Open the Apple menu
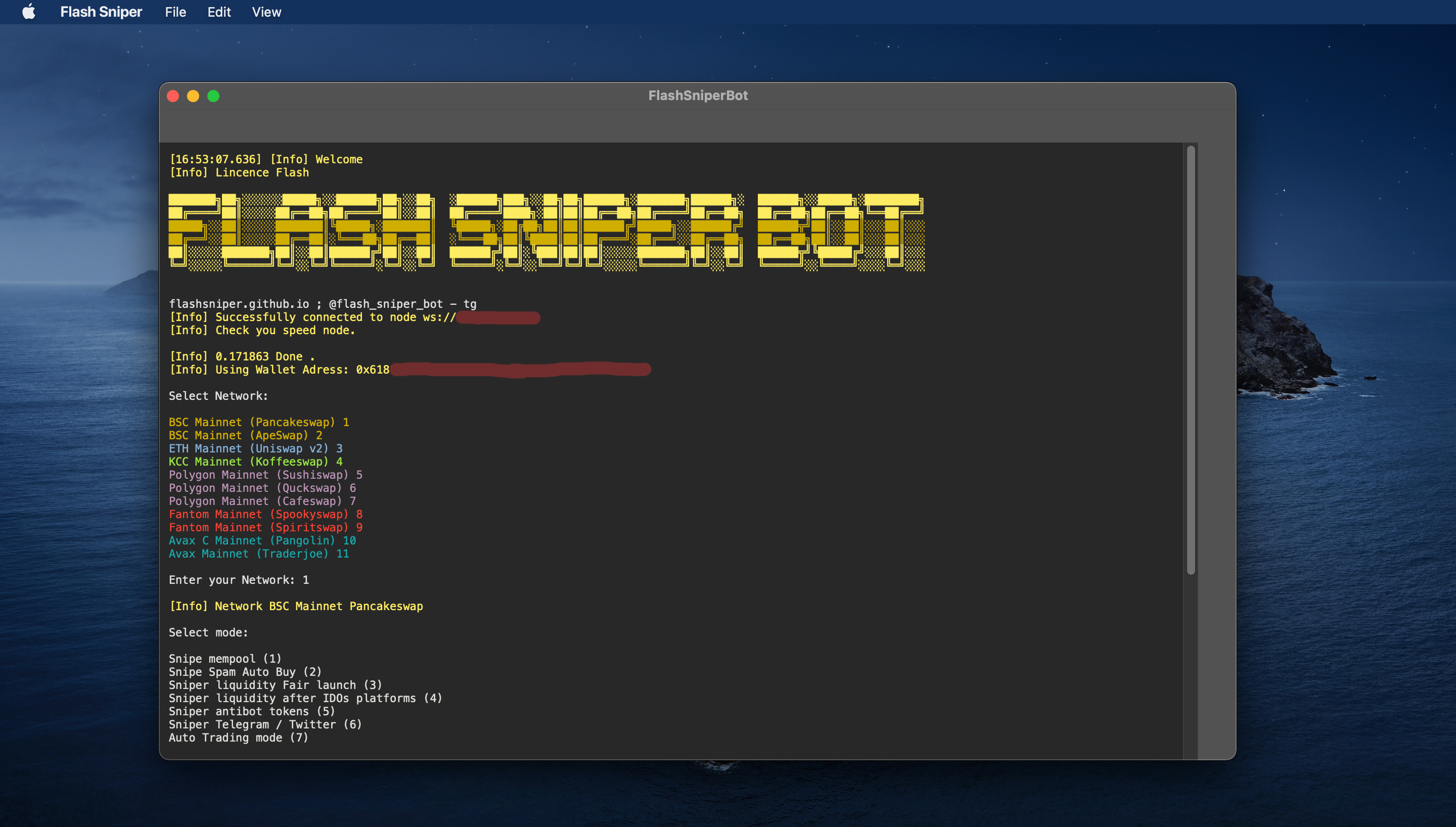Screen dimensions: 1456x827 tap(29, 12)
